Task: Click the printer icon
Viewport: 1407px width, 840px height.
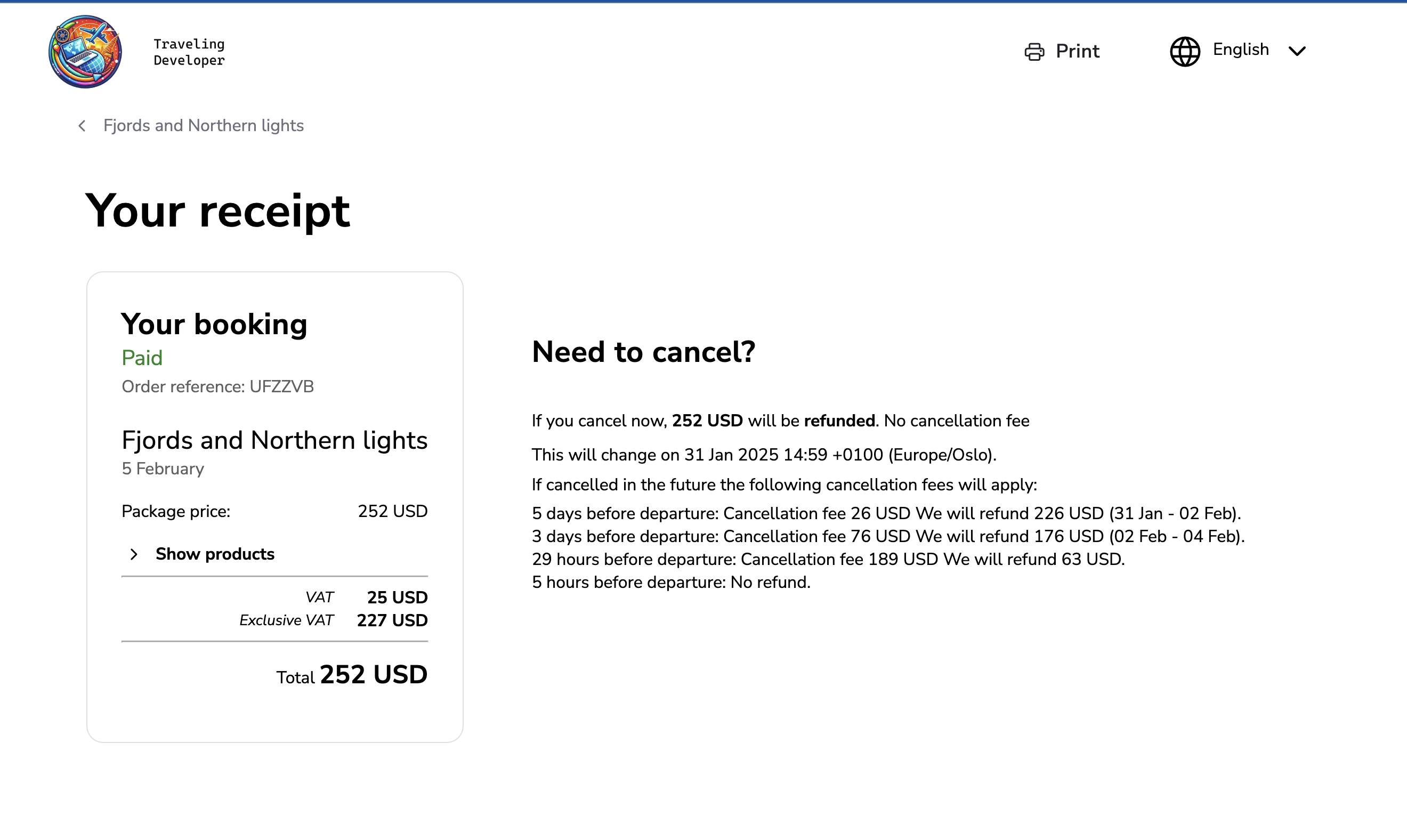Action: [x=1034, y=52]
